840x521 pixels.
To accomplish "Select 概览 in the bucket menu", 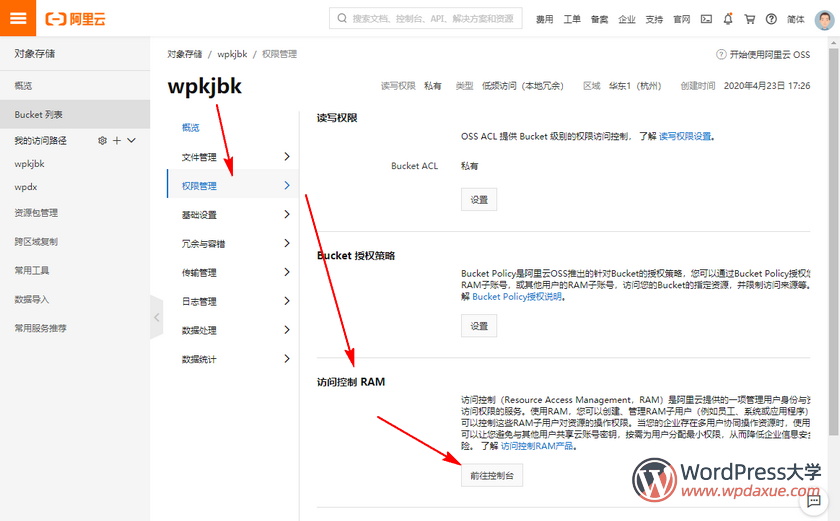I will (x=191, y=128).
